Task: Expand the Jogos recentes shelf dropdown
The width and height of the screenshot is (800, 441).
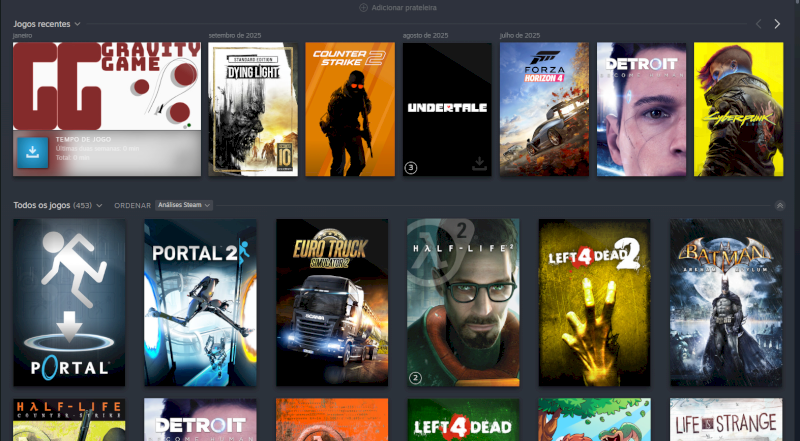Action: click(77, 24)
